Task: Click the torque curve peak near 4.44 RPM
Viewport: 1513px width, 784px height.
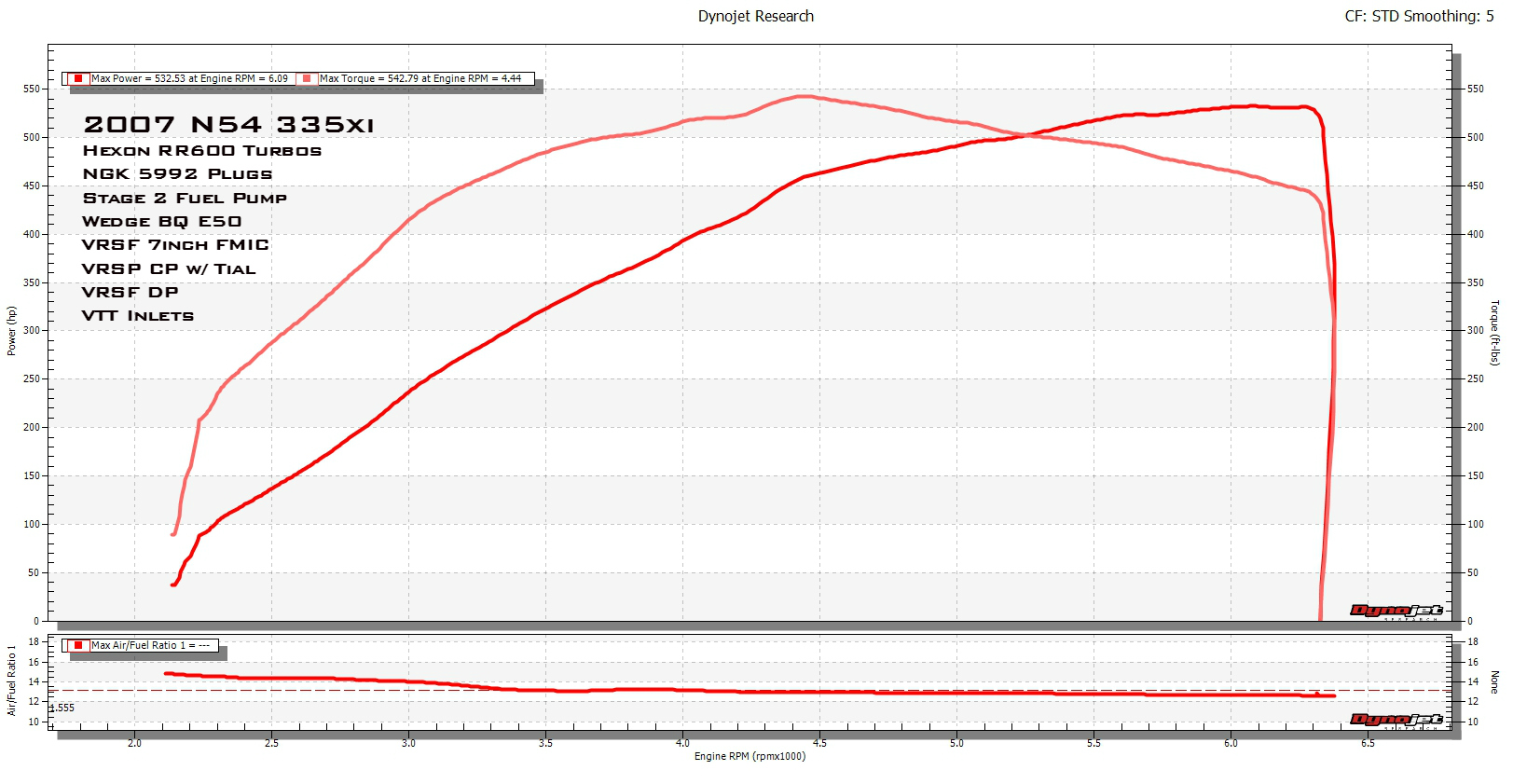Action: pos(803,96)
